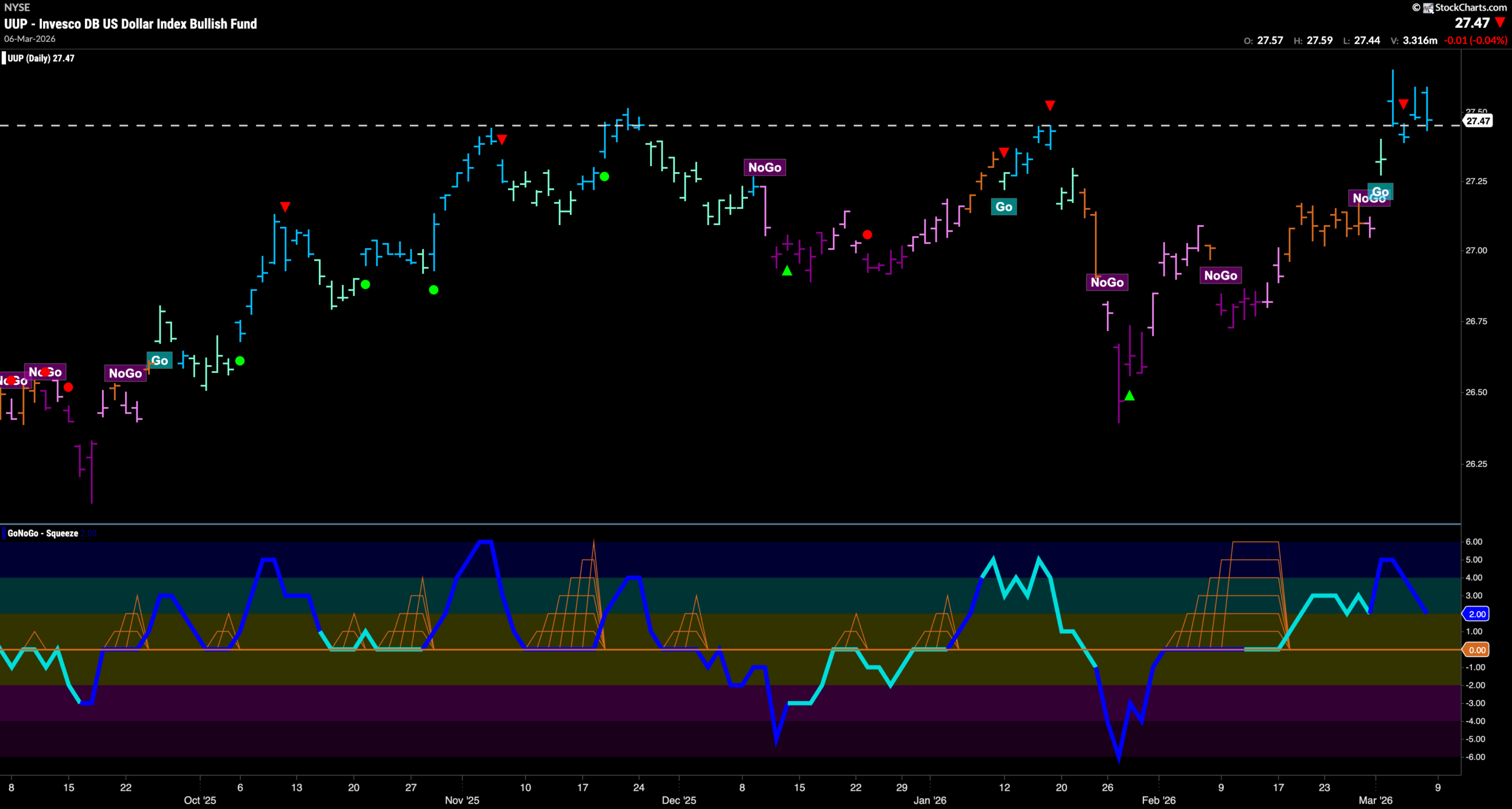
Task: Click the red circle near September 15
Action: 69,387
